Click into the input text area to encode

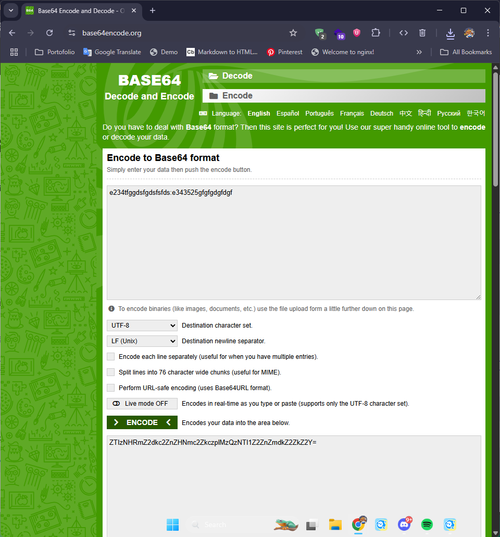(294, 242)
